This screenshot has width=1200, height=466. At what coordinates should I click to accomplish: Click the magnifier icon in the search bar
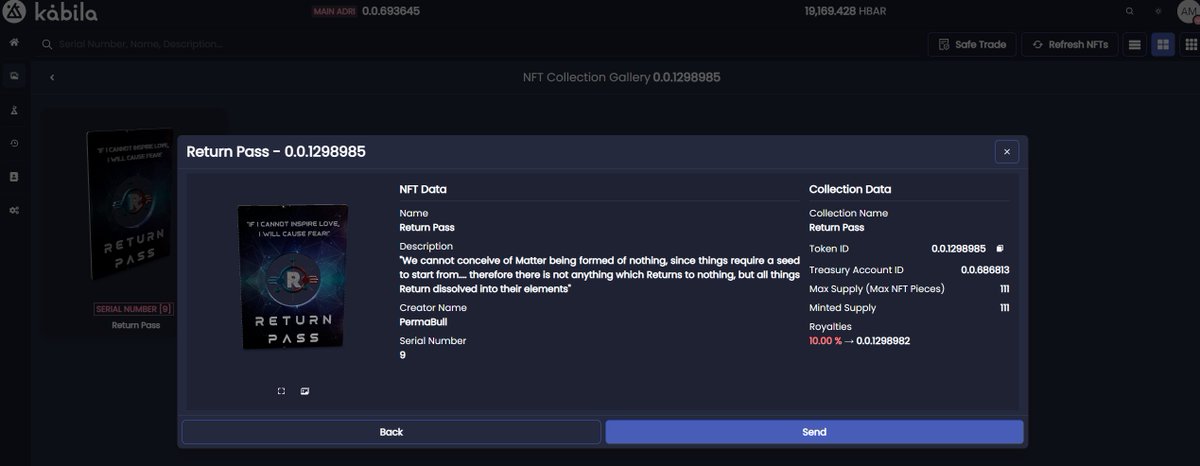(47, 44)
